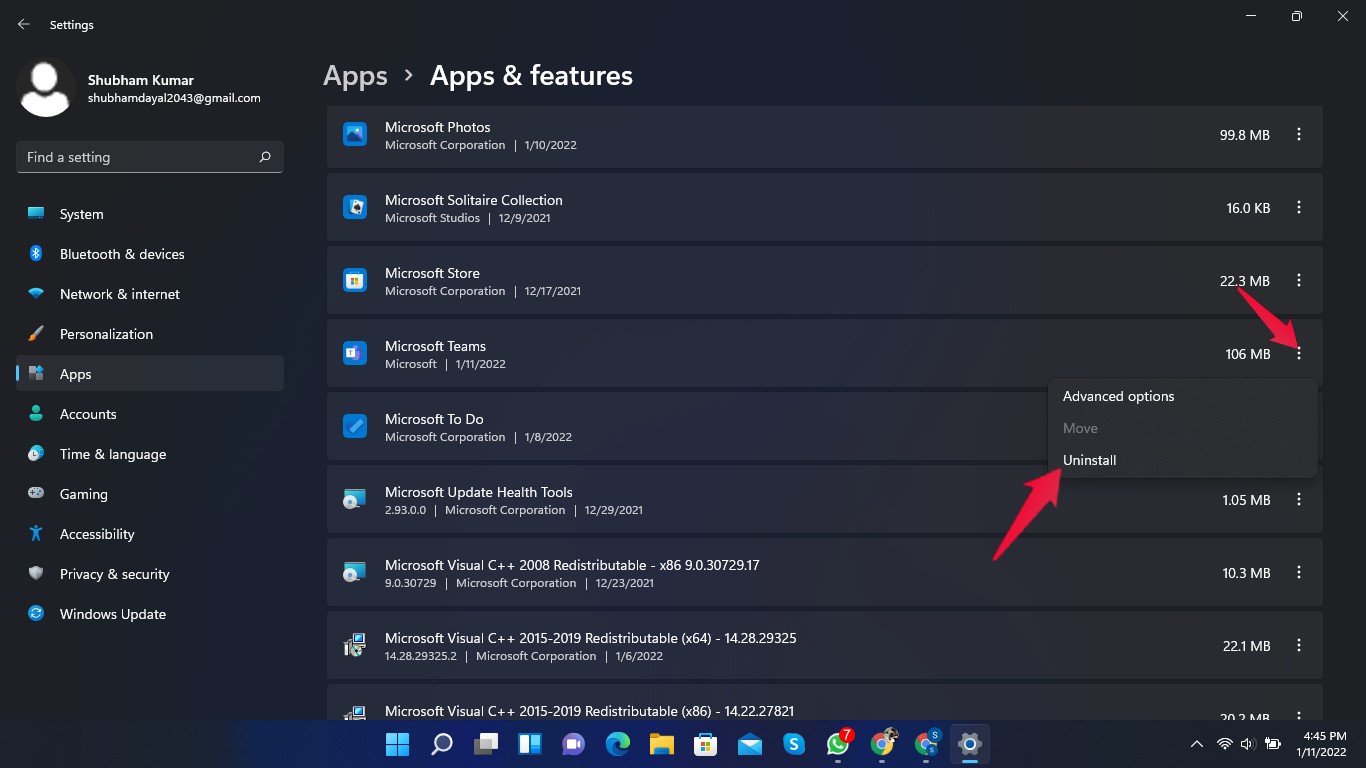Open Shubham Kumar account profile
Image resolution: width=1366 pixels, height=768 pixels.
point(140,88)
